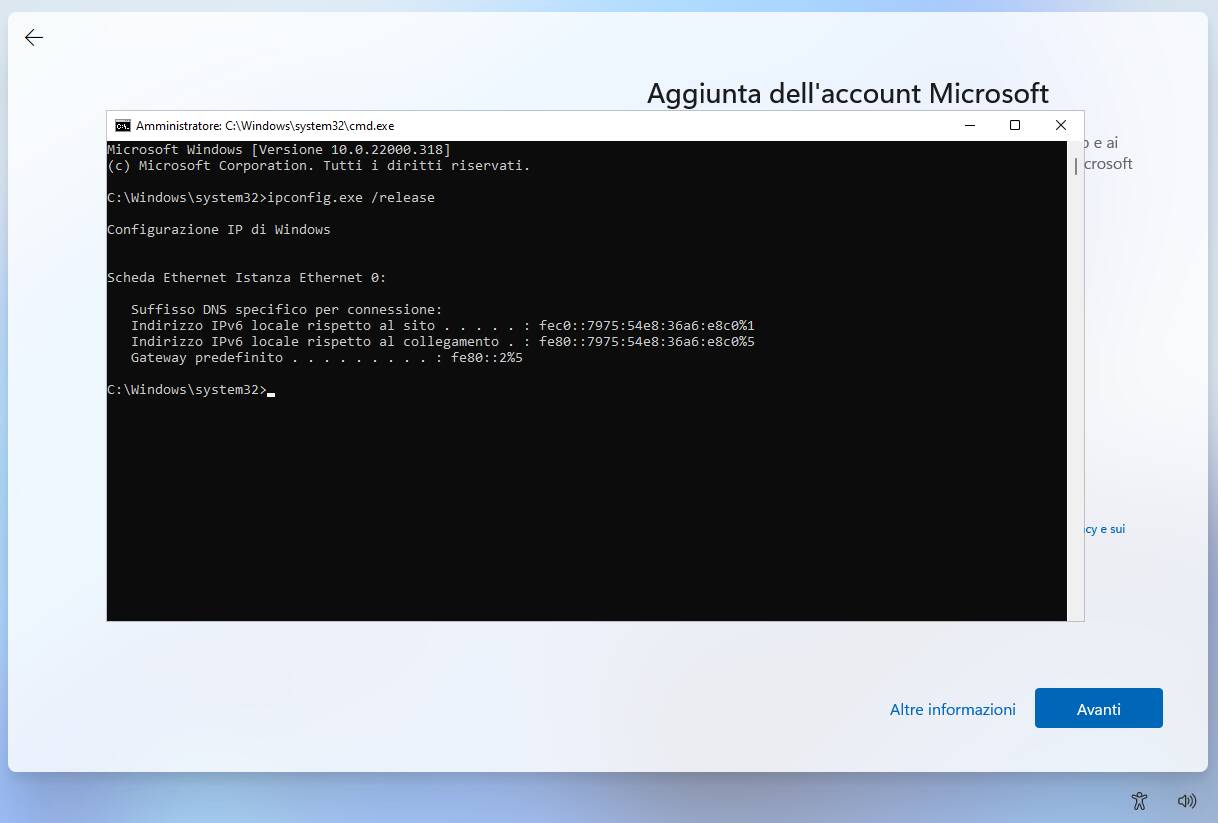This screenshot has width=1218, height=823.
Task: Open the cmd.exe window system menu icon
Action: click(123, 125)
